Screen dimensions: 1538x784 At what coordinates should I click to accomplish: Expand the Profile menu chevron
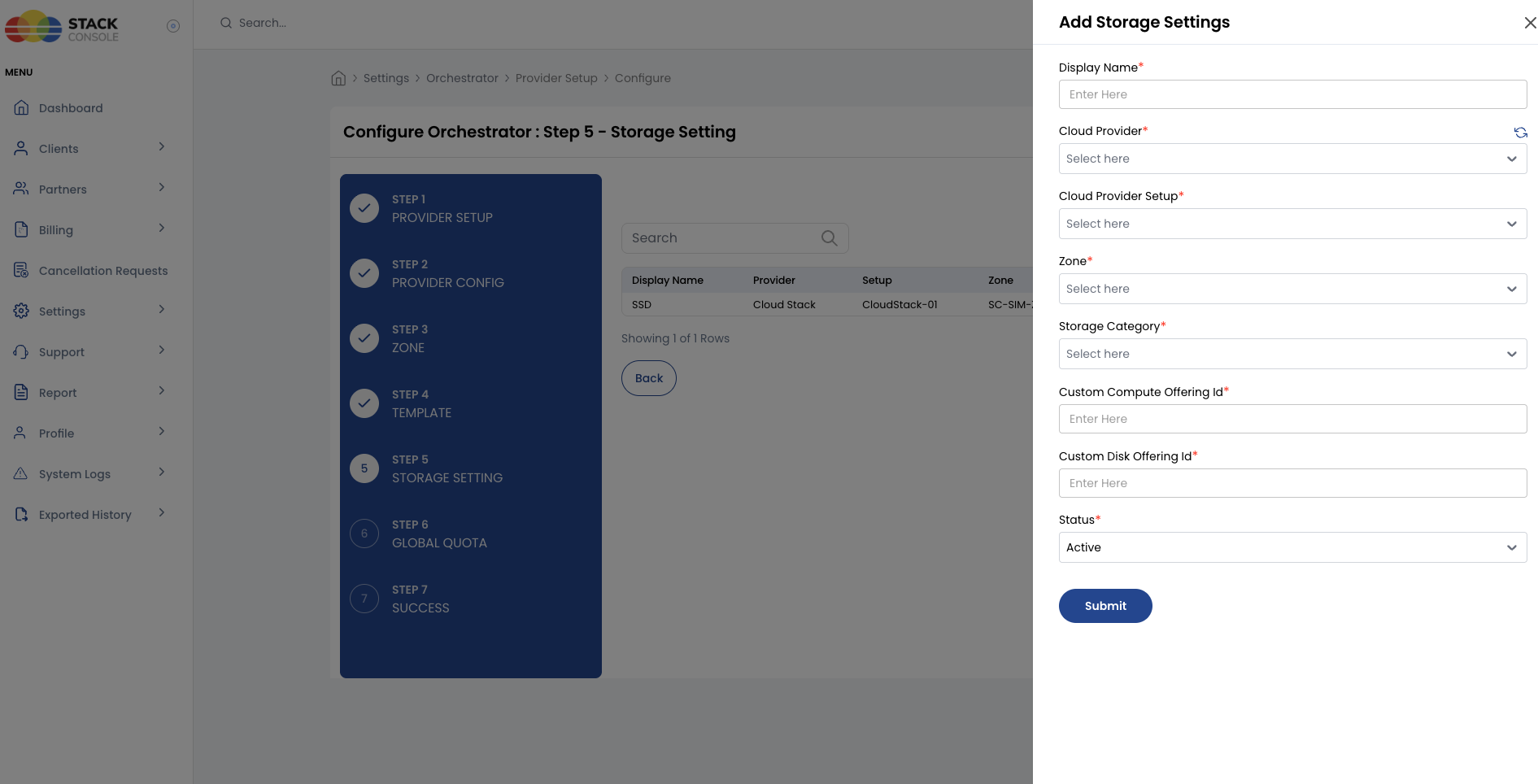pyautogui.click(x=162, y=432)
